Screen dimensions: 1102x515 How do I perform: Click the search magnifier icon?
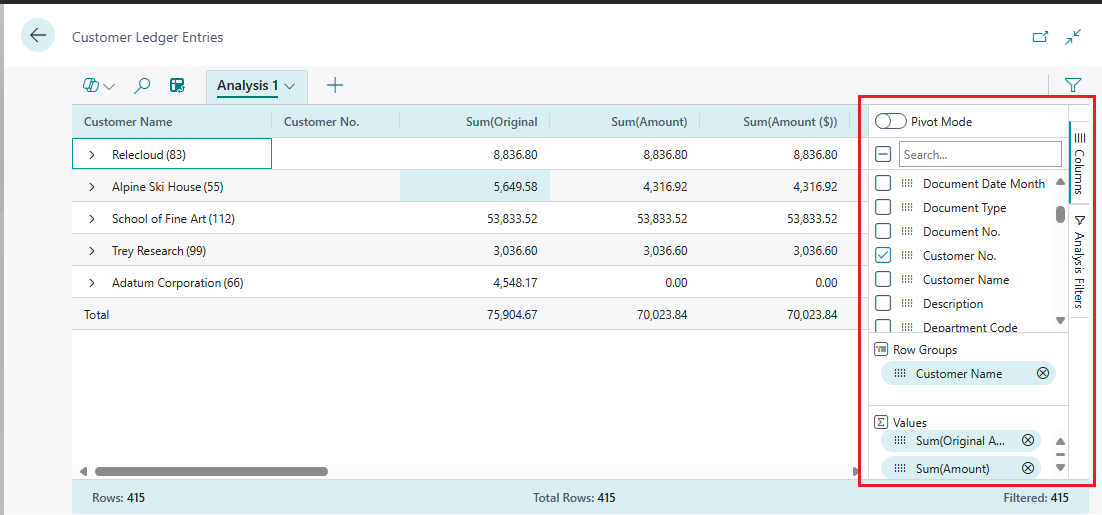[142, 86]
